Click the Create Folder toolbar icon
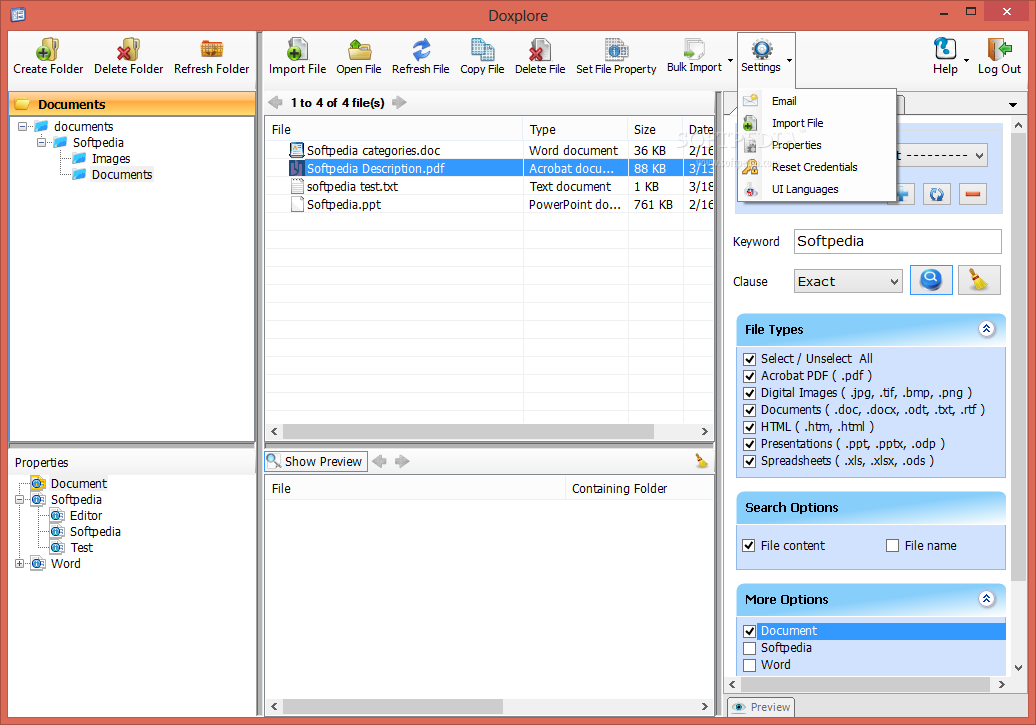This screenshot has width=1036, height=725. (x=48, y=50)
